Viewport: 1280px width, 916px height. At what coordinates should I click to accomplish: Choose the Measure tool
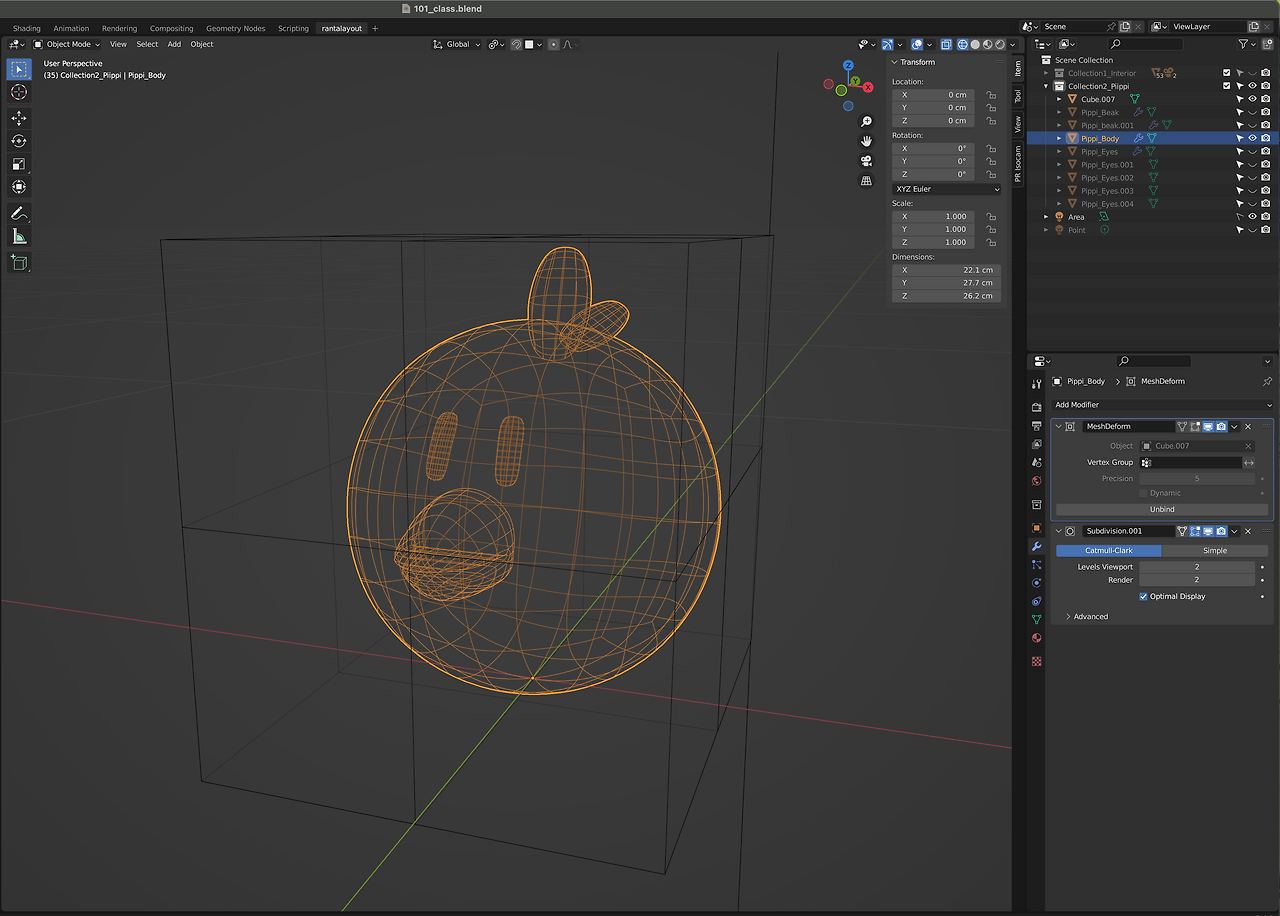coord(19,237)
